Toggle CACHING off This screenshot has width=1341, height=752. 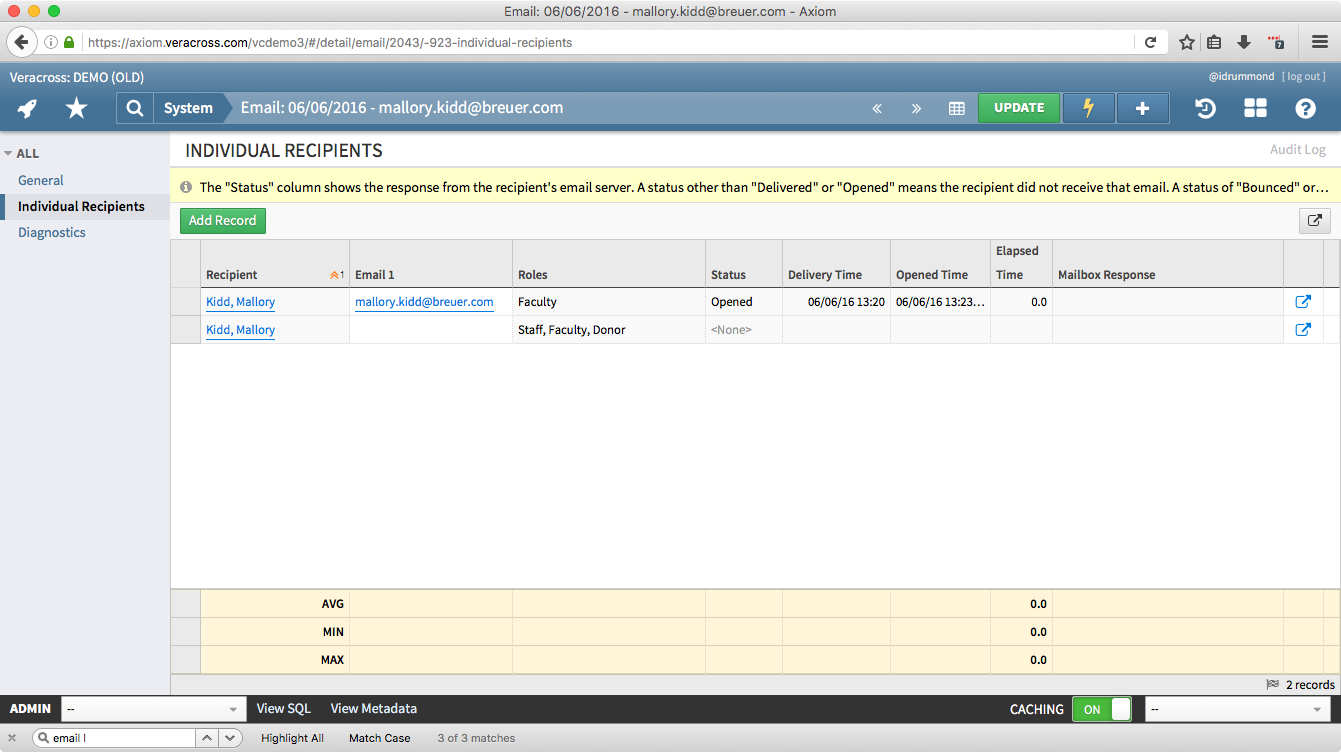[1101, 709]
